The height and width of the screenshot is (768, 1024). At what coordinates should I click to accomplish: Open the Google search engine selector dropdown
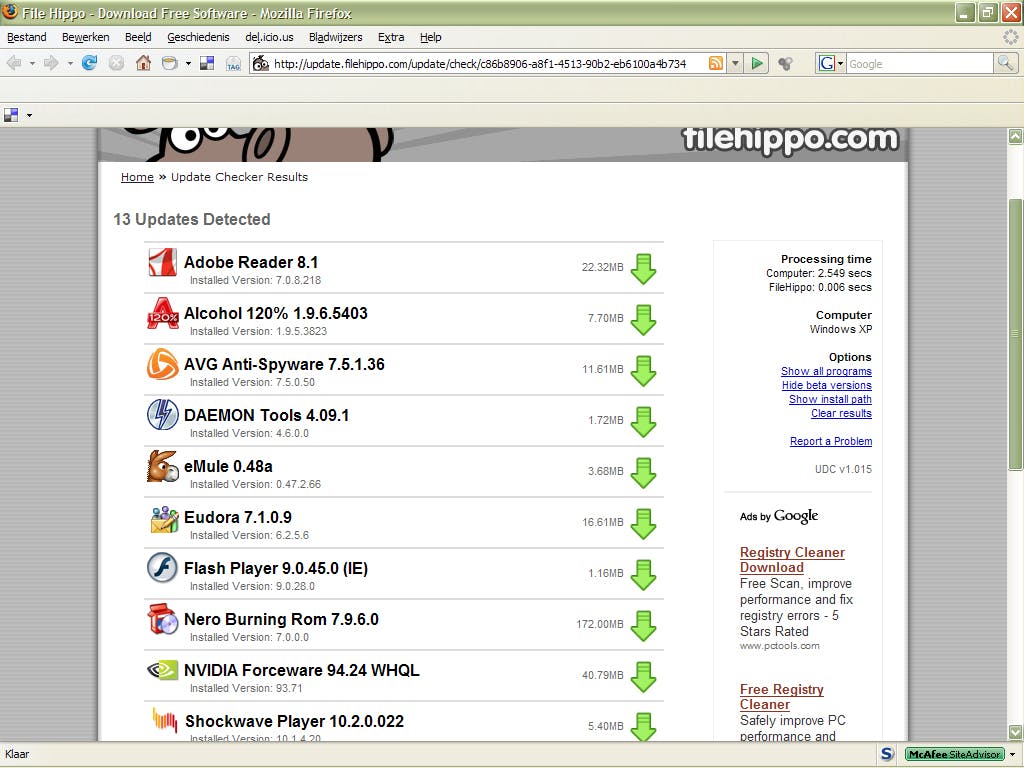click(x=840, y=63)
